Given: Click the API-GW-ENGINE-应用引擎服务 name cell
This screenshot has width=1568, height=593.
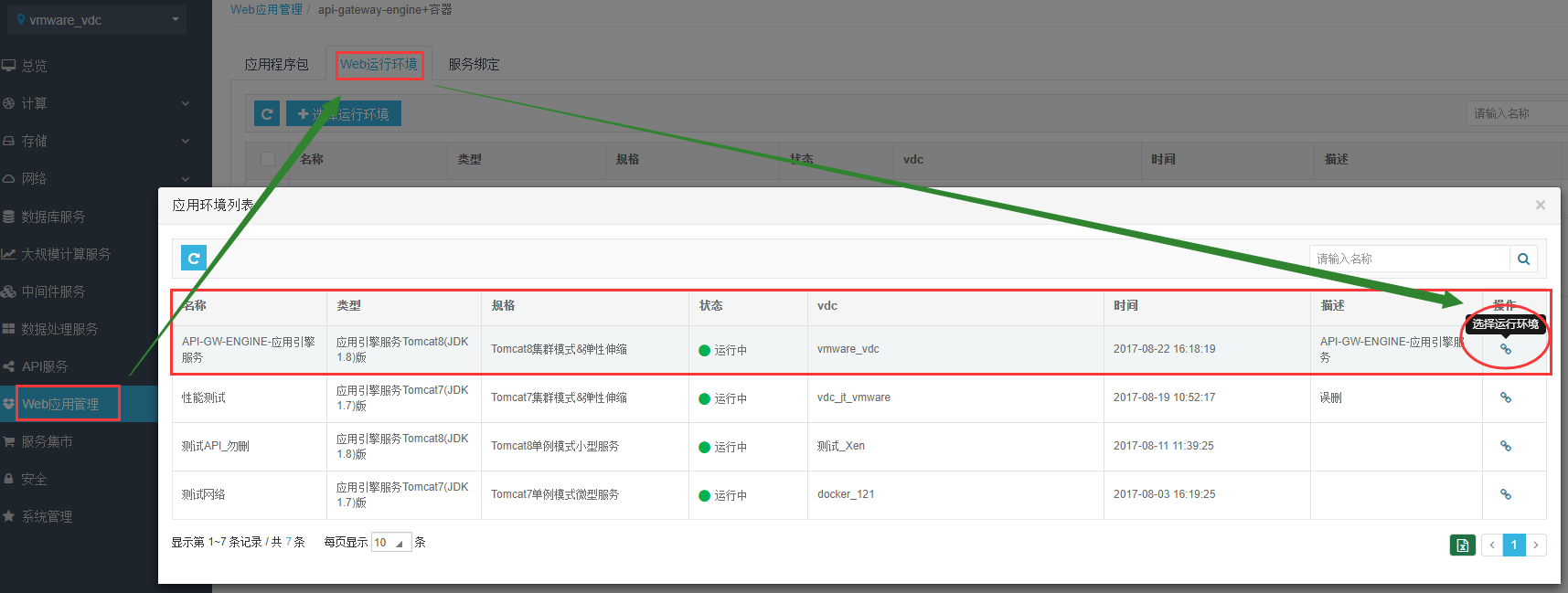Looking at the screenshot, I should (249, 349).
